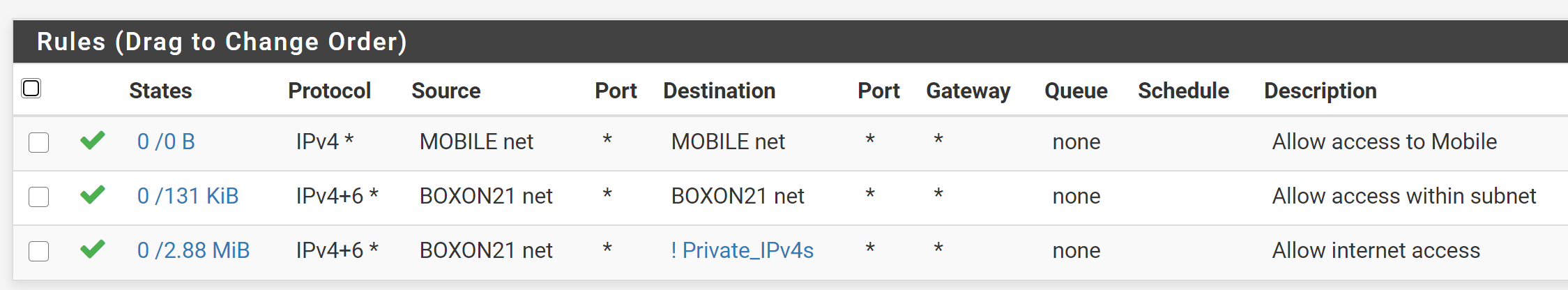Click green checkmark of subnet rule

92,195
